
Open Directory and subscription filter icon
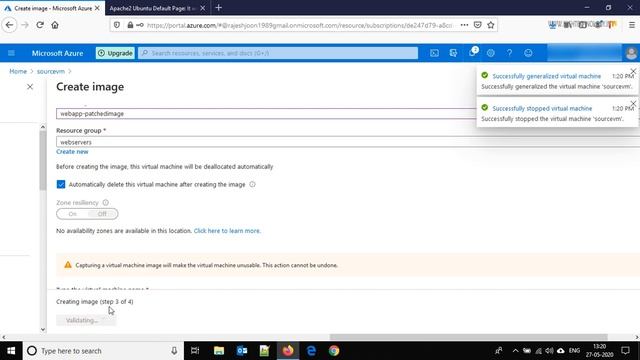click(x=453, y=53)
